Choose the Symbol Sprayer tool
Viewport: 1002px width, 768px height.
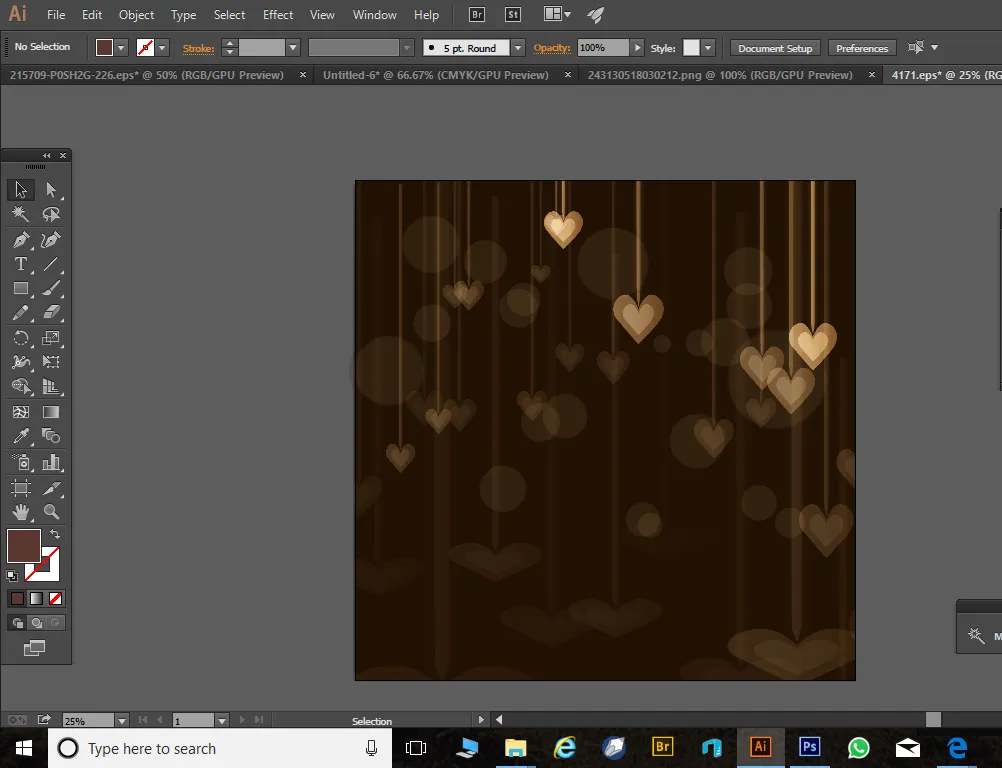pos(20,462)
